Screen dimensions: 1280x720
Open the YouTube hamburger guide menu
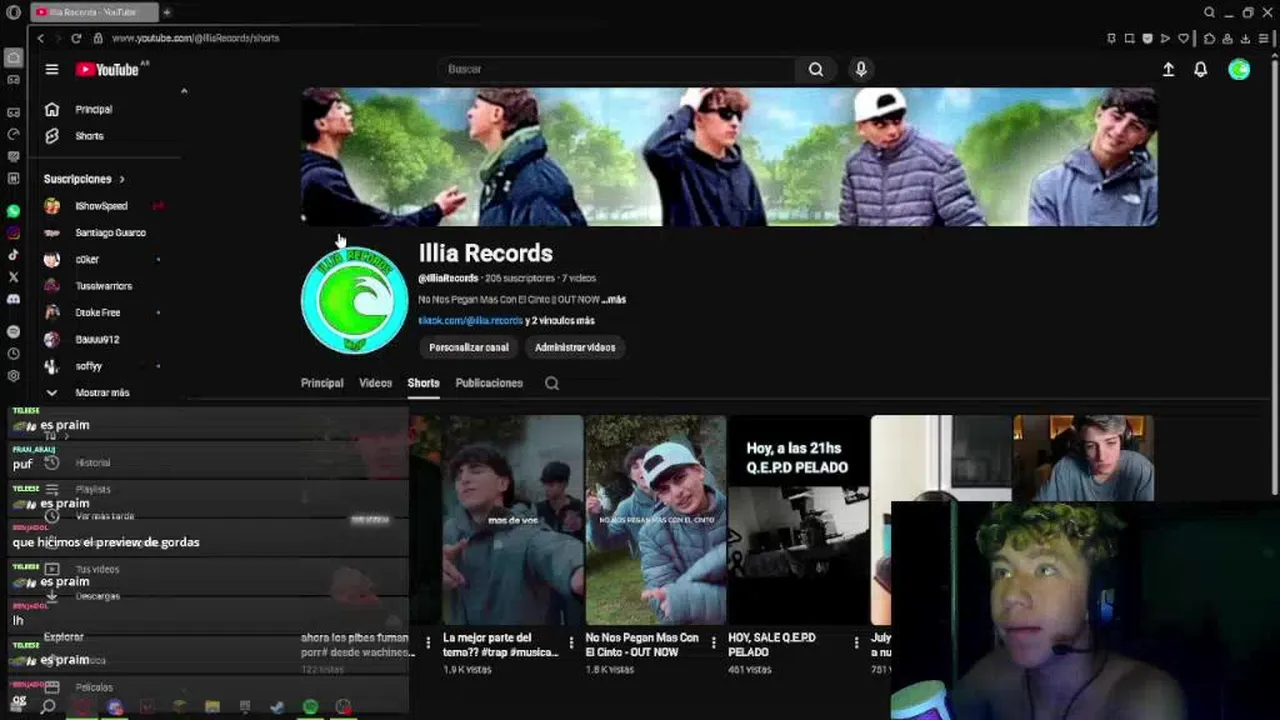[x=52, y=69]
